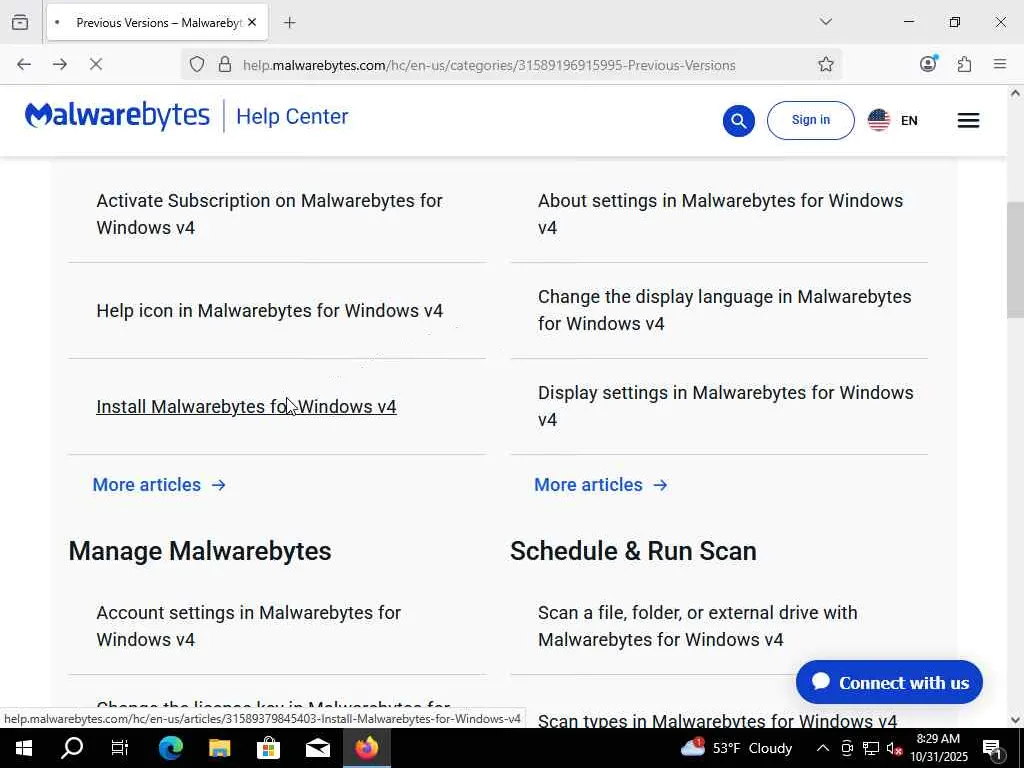1024x768 pixels.
Task: Open the extensions puzzle icon
Action: pos(964,64)
